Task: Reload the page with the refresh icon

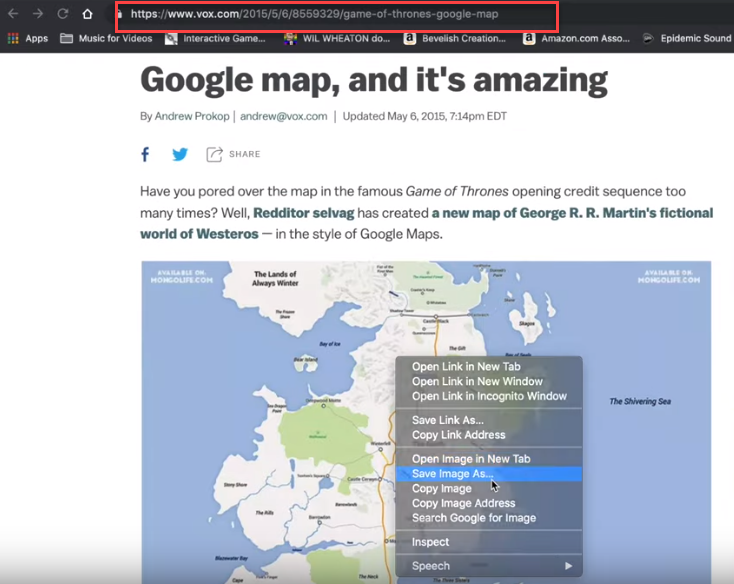Action: pyautogui.click(x=63, y=14)
